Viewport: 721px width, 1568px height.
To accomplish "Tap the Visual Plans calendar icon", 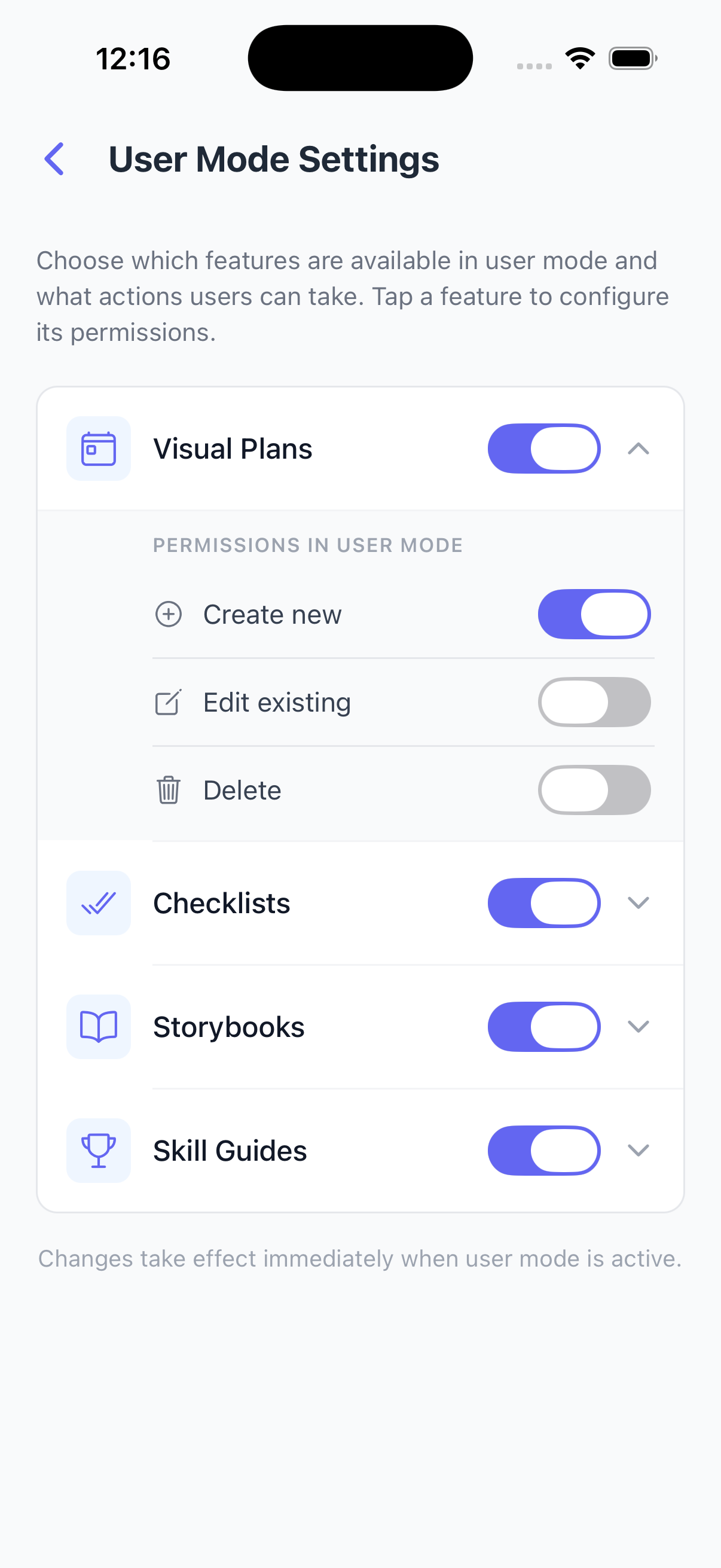I will [99, 449].
